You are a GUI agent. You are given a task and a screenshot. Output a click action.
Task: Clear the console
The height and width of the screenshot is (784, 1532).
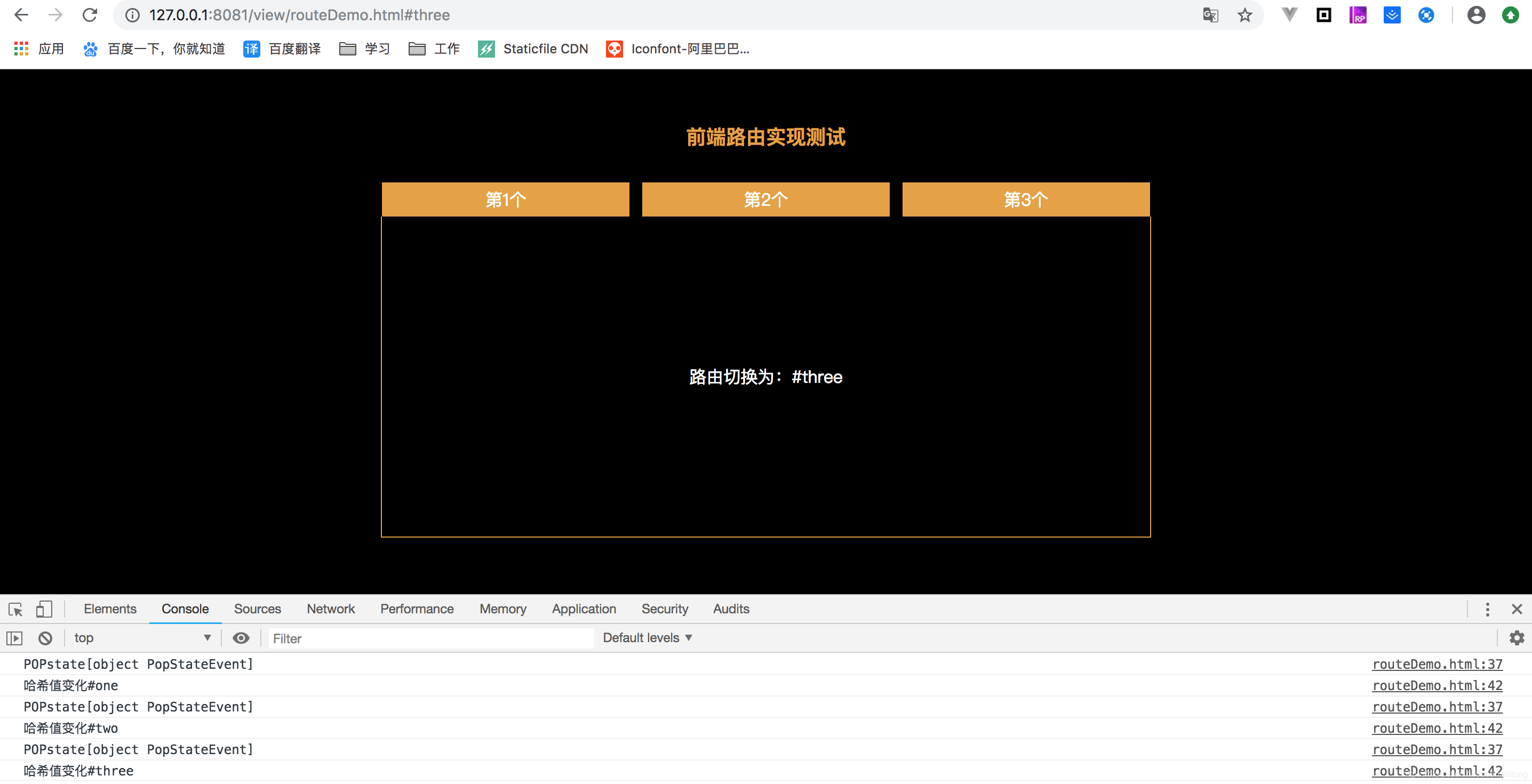(45, 638)
